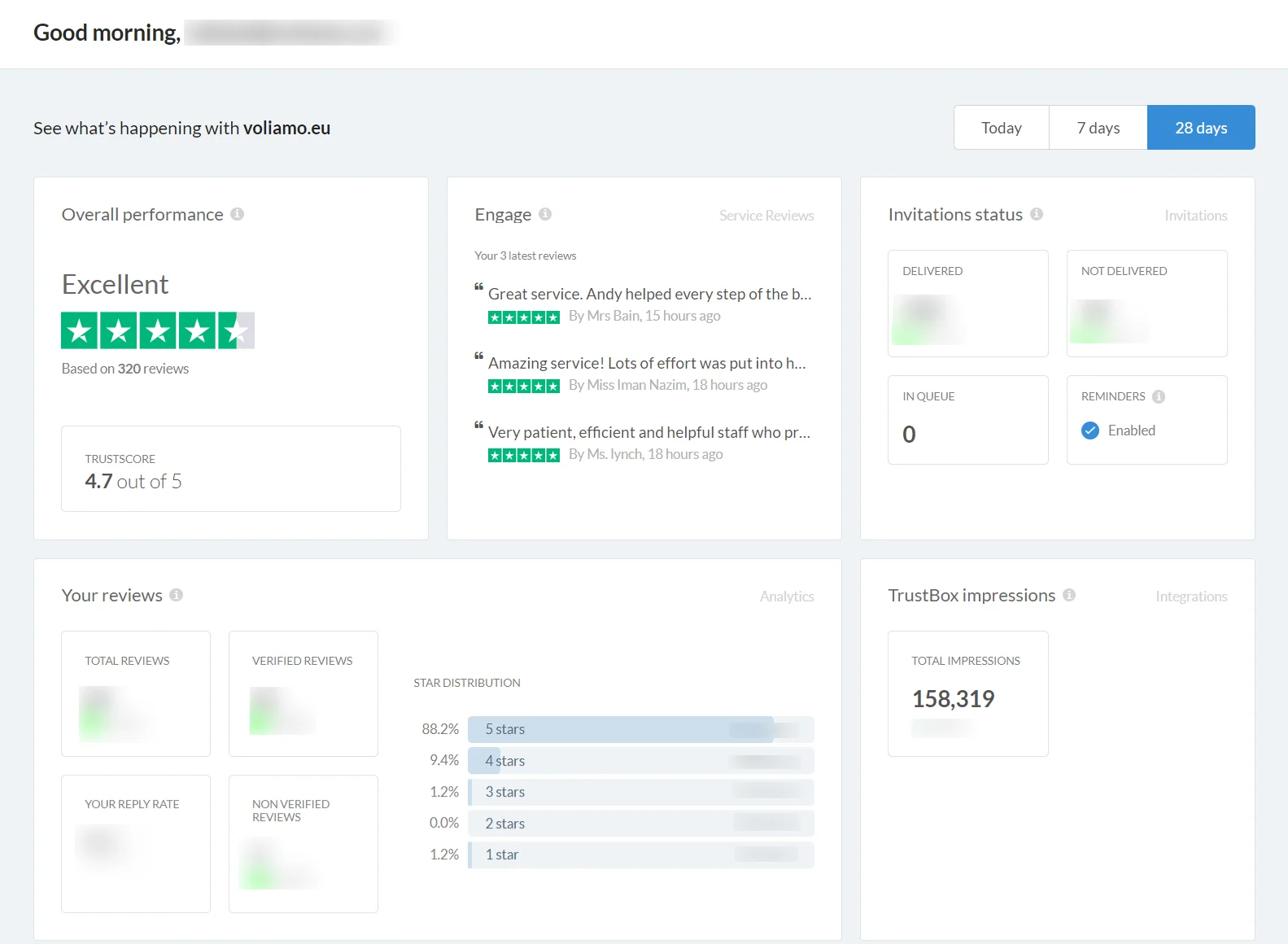The image size is (1288, 944).
Task: Open the Integrations link
Action: coord(1191,597)
